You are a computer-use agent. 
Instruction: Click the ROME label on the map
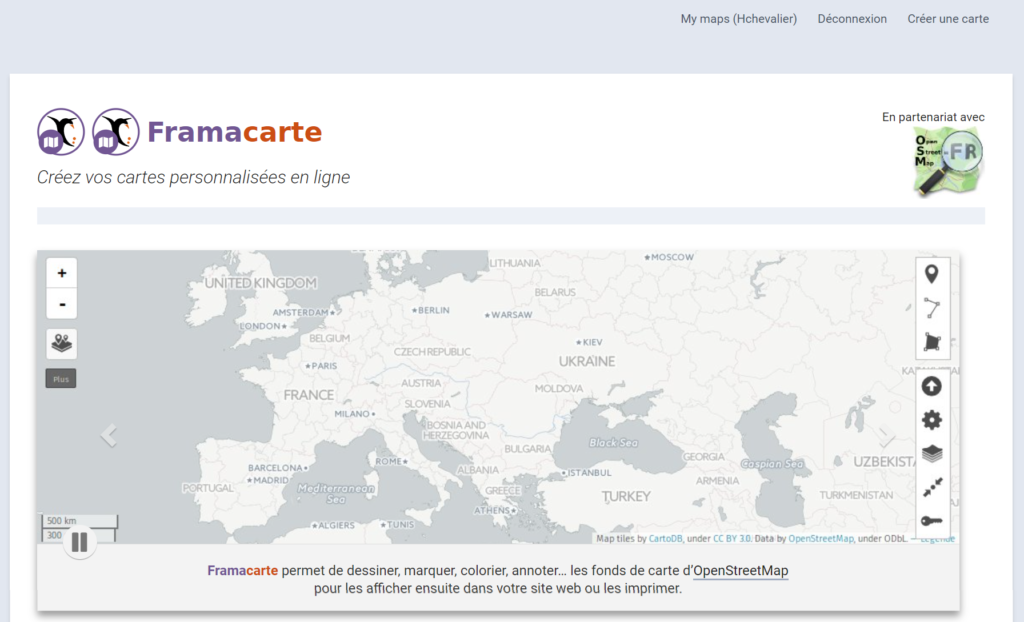click(x=391, y=461)
